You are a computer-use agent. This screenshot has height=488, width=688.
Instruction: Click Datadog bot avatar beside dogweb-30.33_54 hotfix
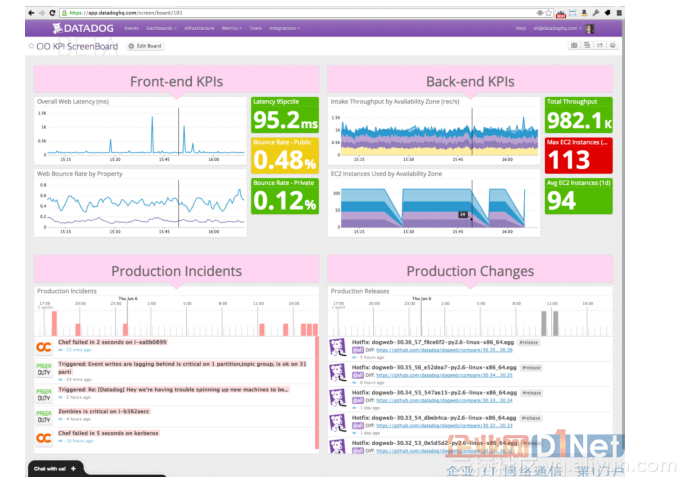click(x=338, y=423)
